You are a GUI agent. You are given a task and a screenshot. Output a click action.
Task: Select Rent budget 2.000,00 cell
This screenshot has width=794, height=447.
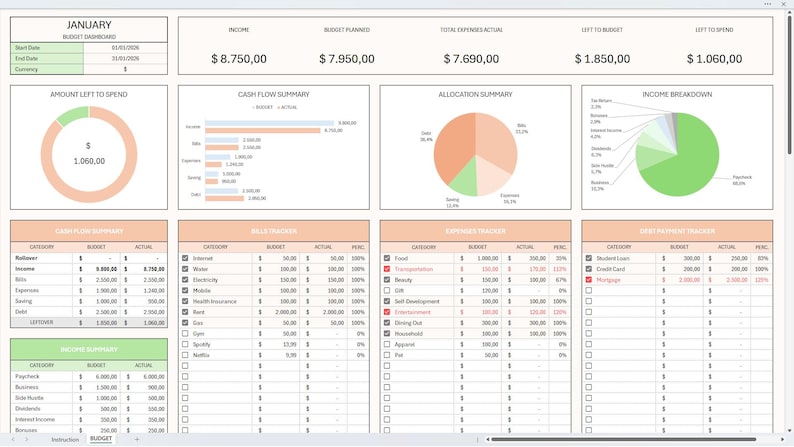click(275, 312)
